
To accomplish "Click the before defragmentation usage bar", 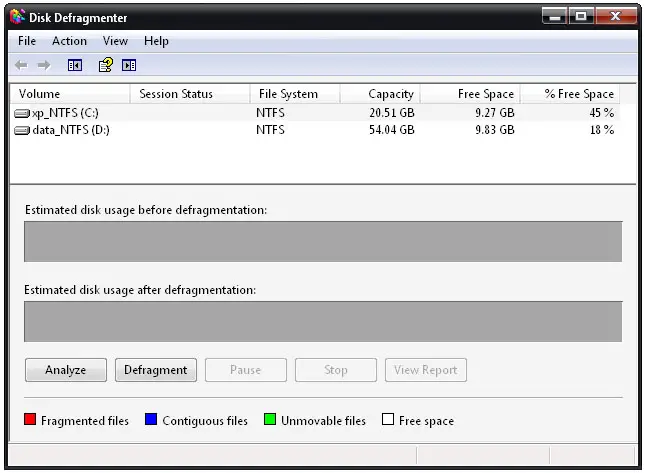I will tap(323, 241).
